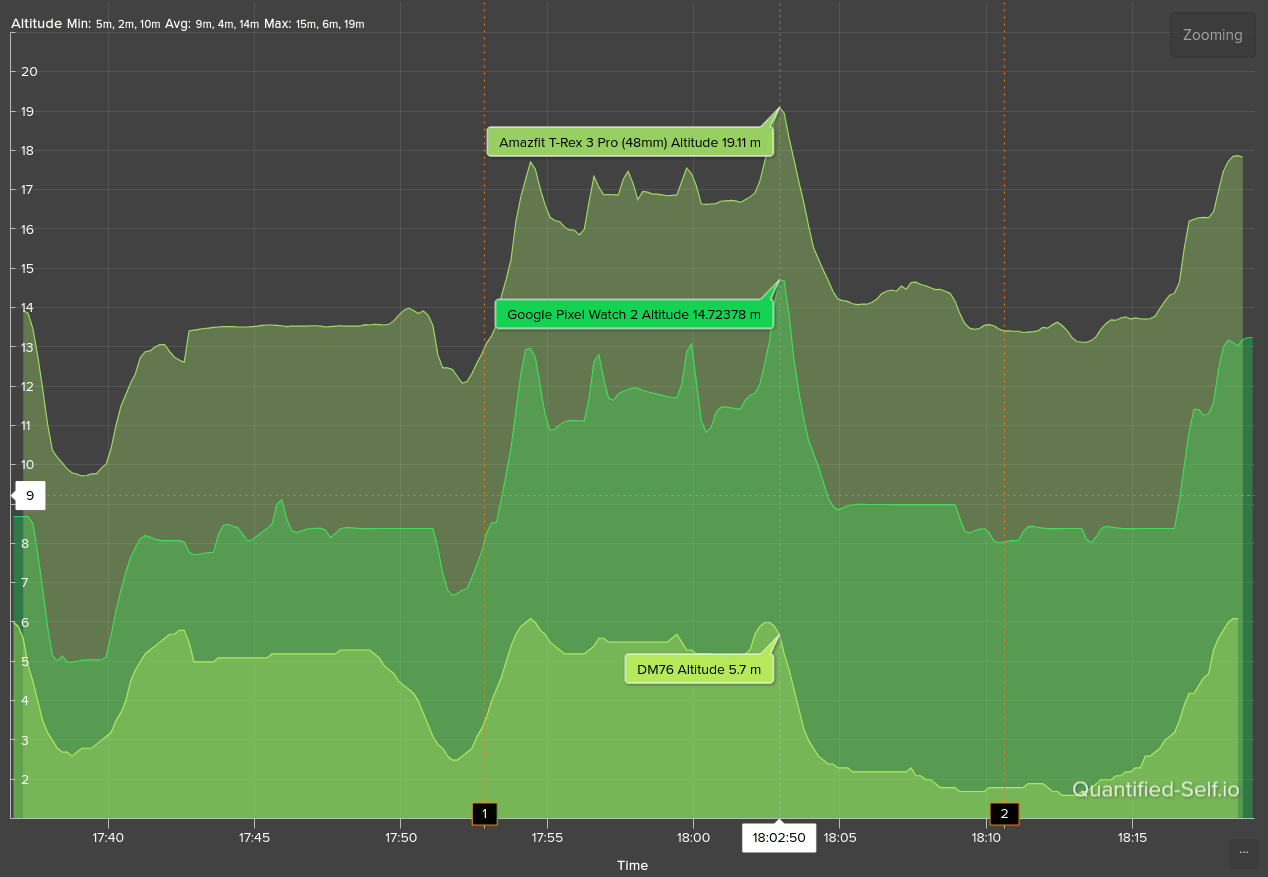Click the Altitude Min value in the header

click(x=128, y=24)
